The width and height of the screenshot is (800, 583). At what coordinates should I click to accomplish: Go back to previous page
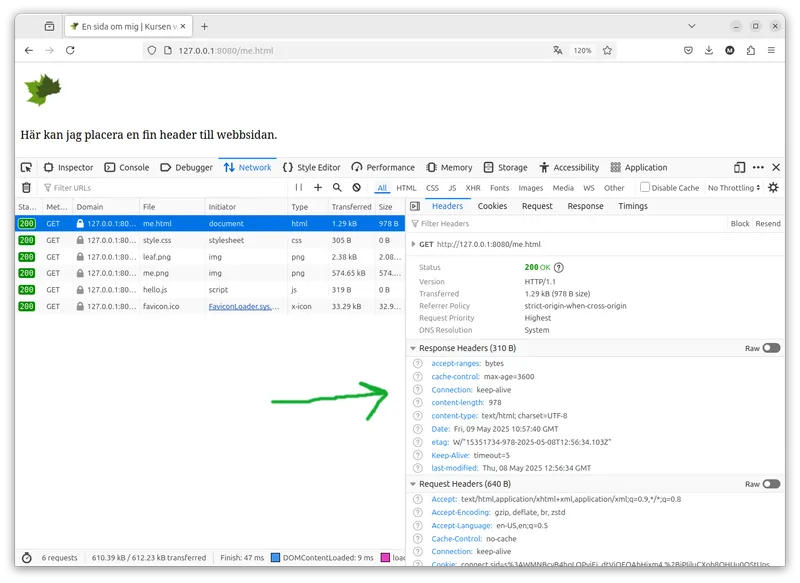click(29, 50)
